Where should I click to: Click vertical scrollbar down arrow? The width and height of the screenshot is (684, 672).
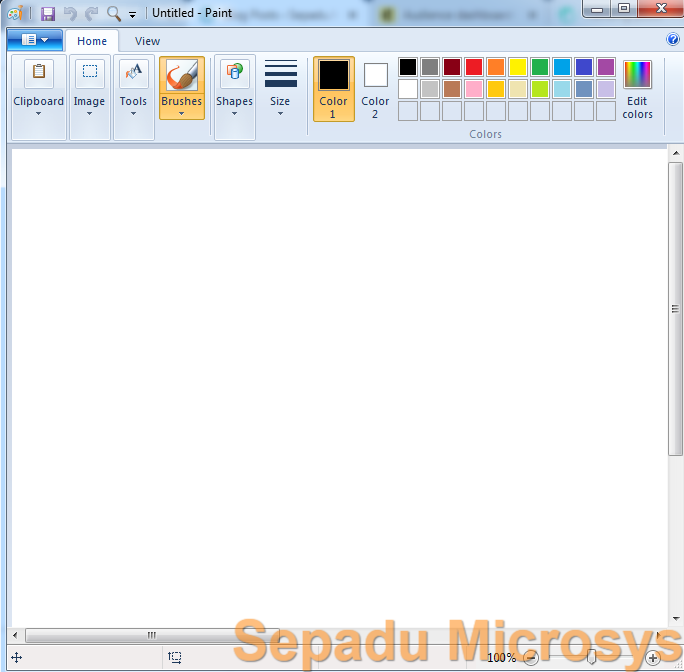click(676, 619)
